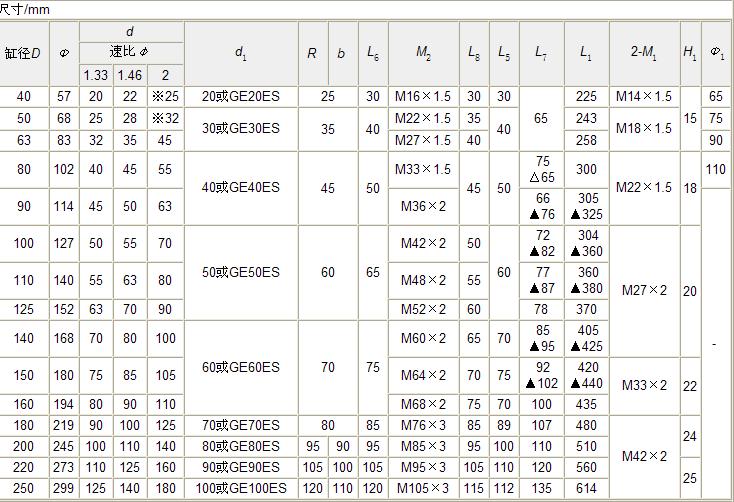Click the '40或GE40ES' cell
Viewport: 734px width, 502px height.
241,188
